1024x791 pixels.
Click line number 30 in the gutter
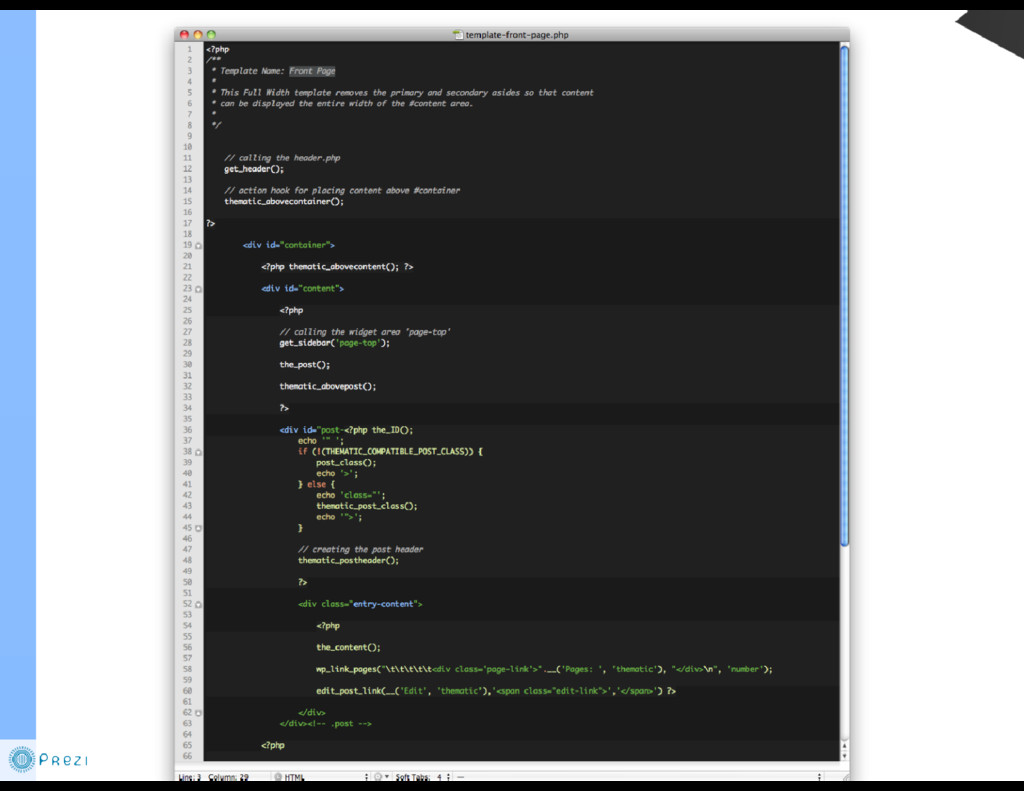pos(187,364)
